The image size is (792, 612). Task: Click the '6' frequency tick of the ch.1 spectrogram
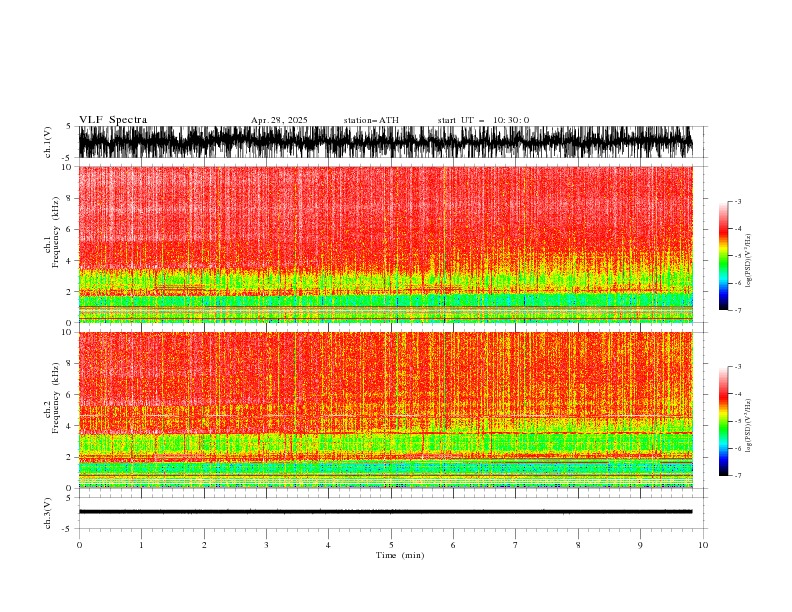coord(70,229)
